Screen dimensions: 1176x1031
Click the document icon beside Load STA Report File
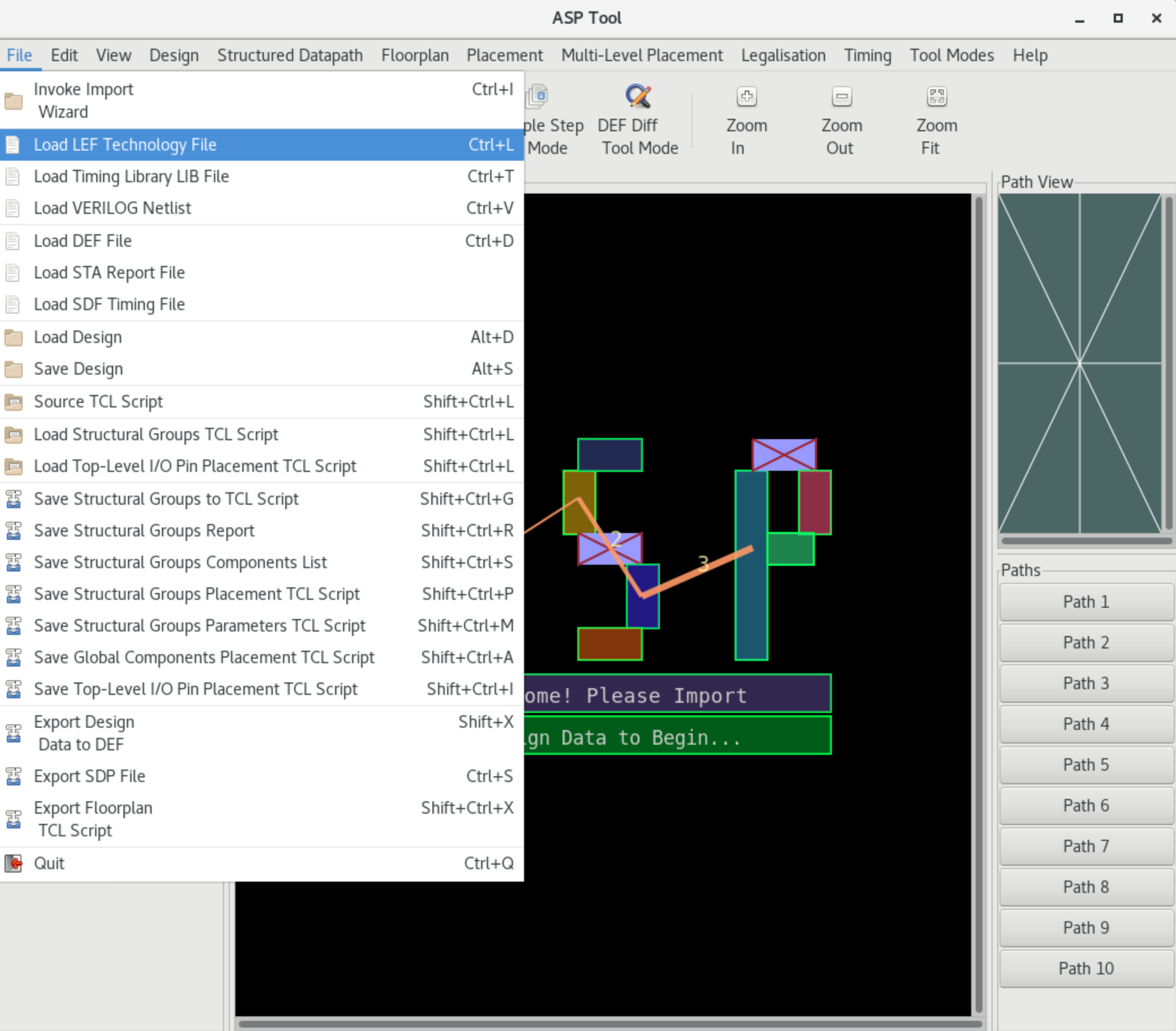coord(12,272)
